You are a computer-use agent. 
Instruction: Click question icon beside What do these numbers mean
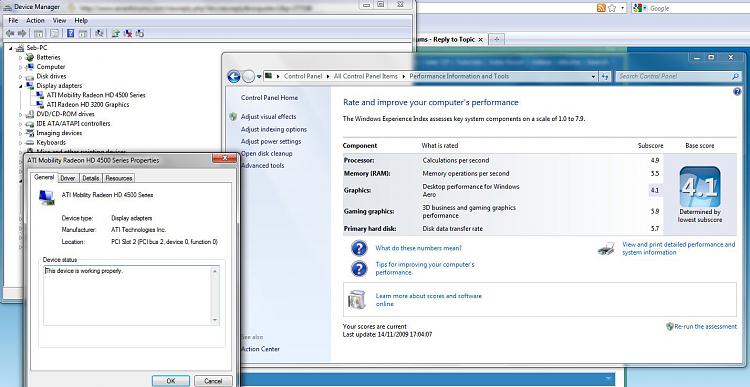click(x=359, y=249)
